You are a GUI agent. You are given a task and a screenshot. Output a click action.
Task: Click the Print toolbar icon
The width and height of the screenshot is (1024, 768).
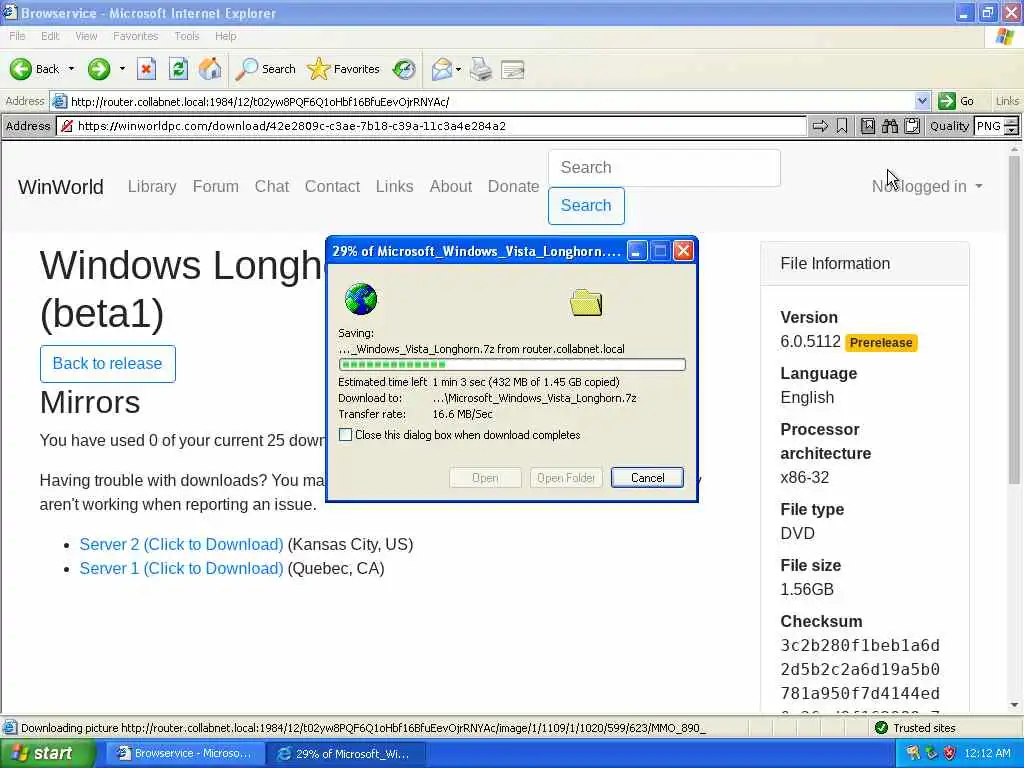[481, 69]
